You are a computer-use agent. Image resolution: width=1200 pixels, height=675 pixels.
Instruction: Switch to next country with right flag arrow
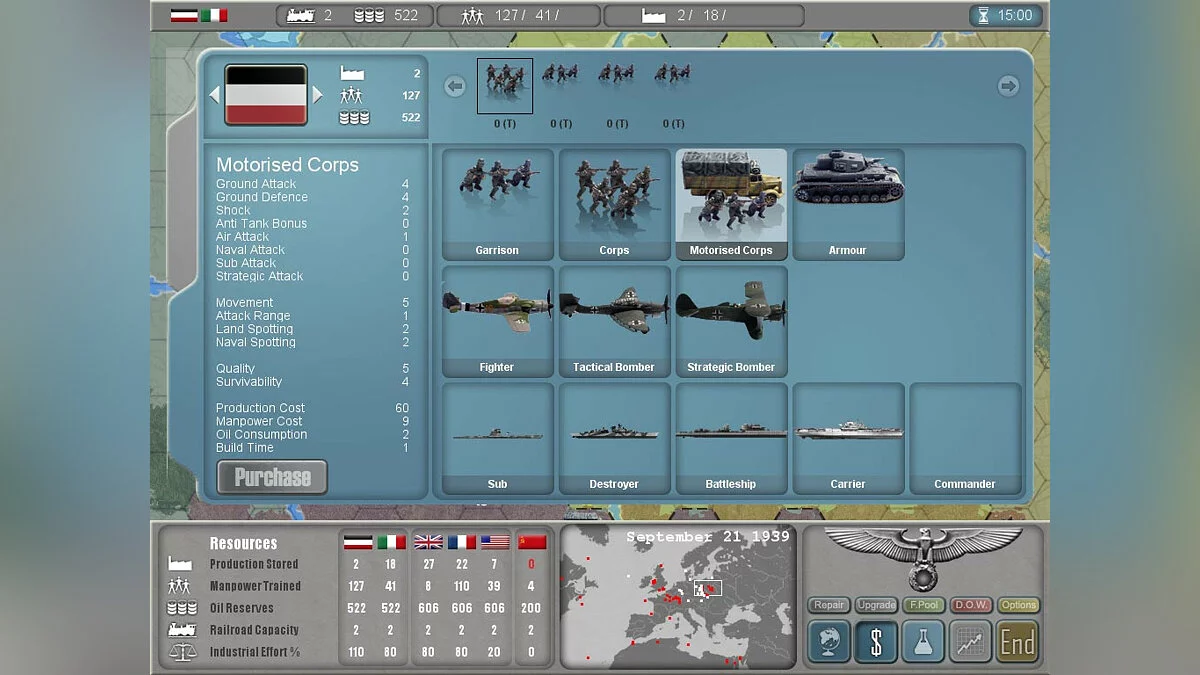[x=318, y=95]
